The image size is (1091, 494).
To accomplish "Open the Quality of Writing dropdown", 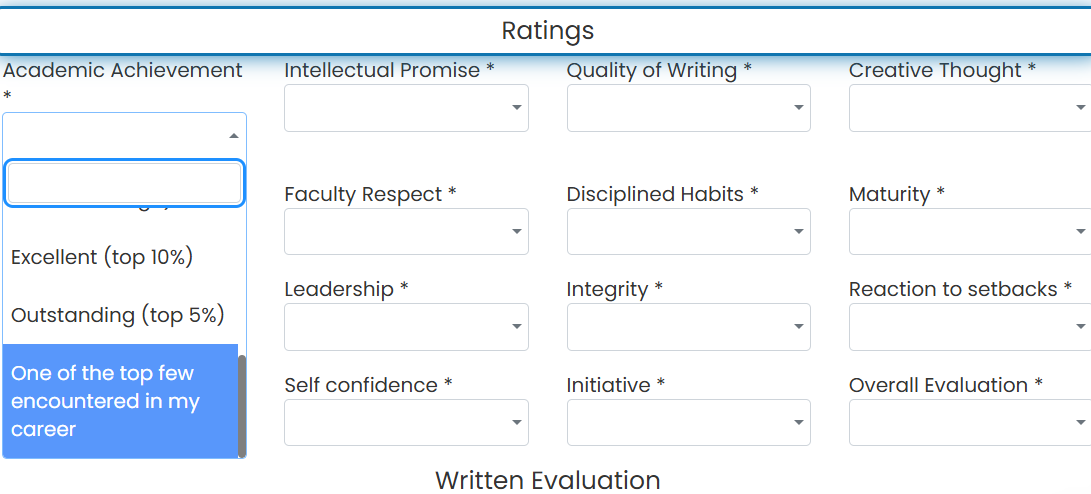I will tap(689, 108).
